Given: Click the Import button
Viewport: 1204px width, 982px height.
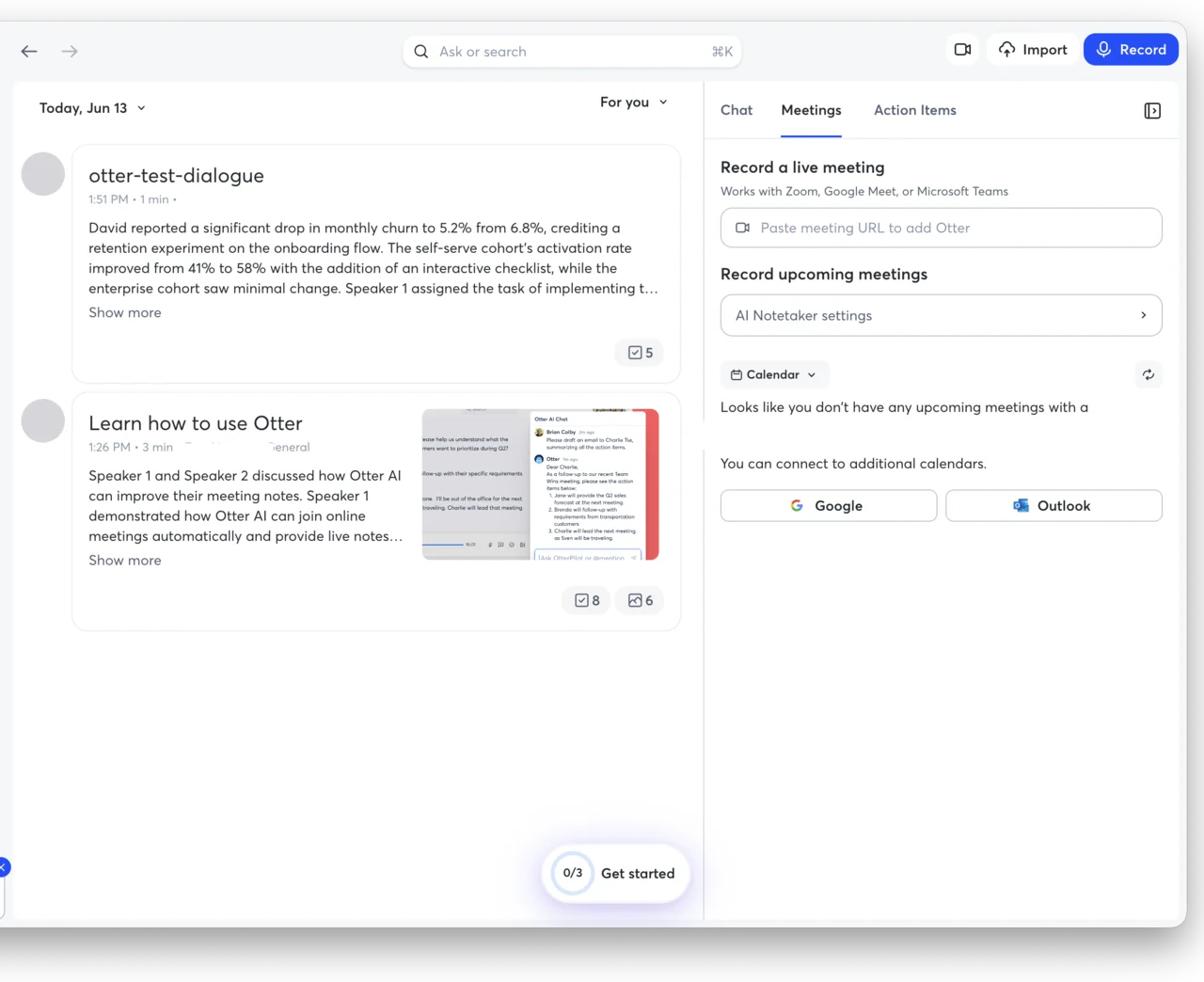Looking at the screenshot, I should (1033, 49).
